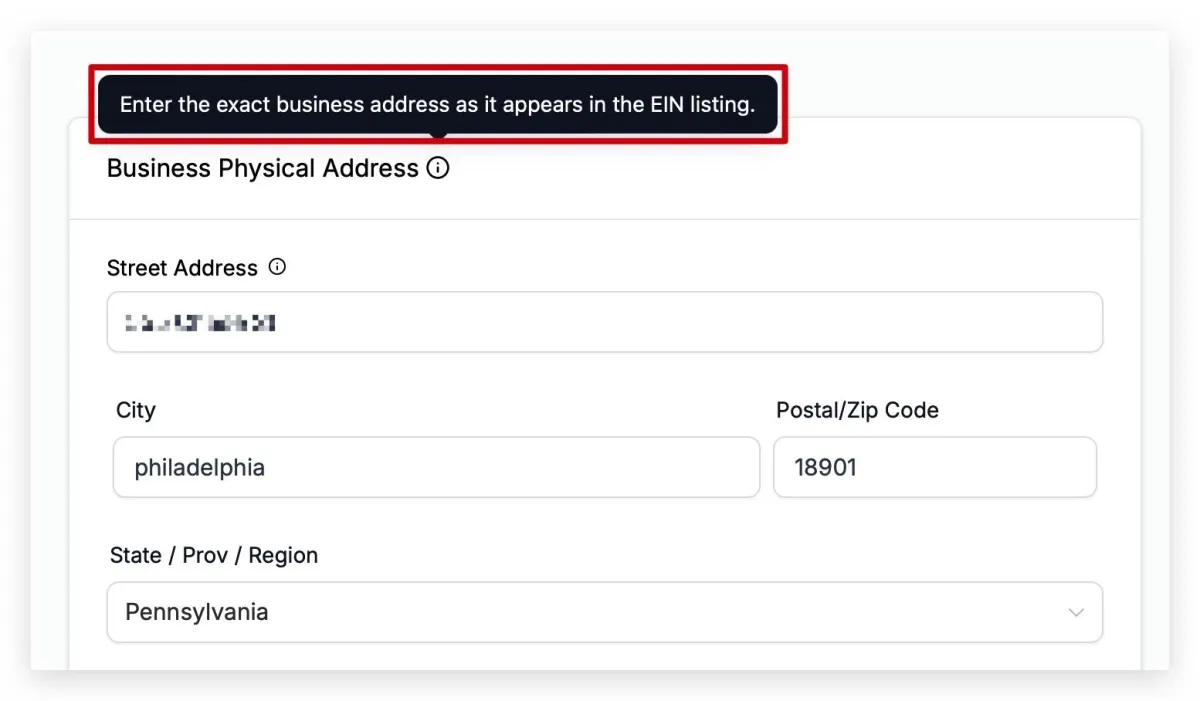1200x701 pixels.
Task: Click into the City field containing philadelphia
Action: [x=436, y=467]
